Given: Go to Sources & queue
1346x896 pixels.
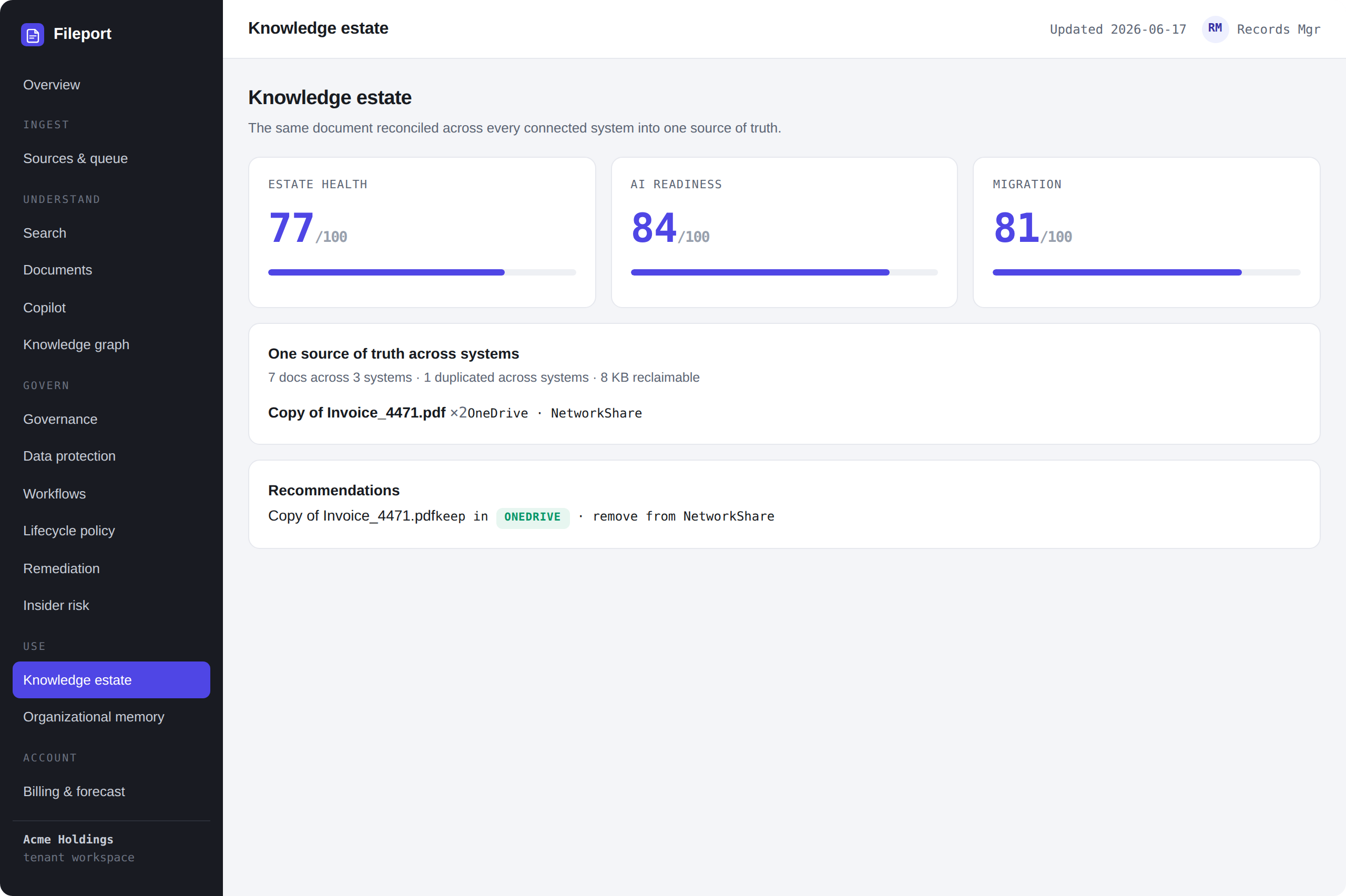Looking at the screenshot, I should point(111,158).
